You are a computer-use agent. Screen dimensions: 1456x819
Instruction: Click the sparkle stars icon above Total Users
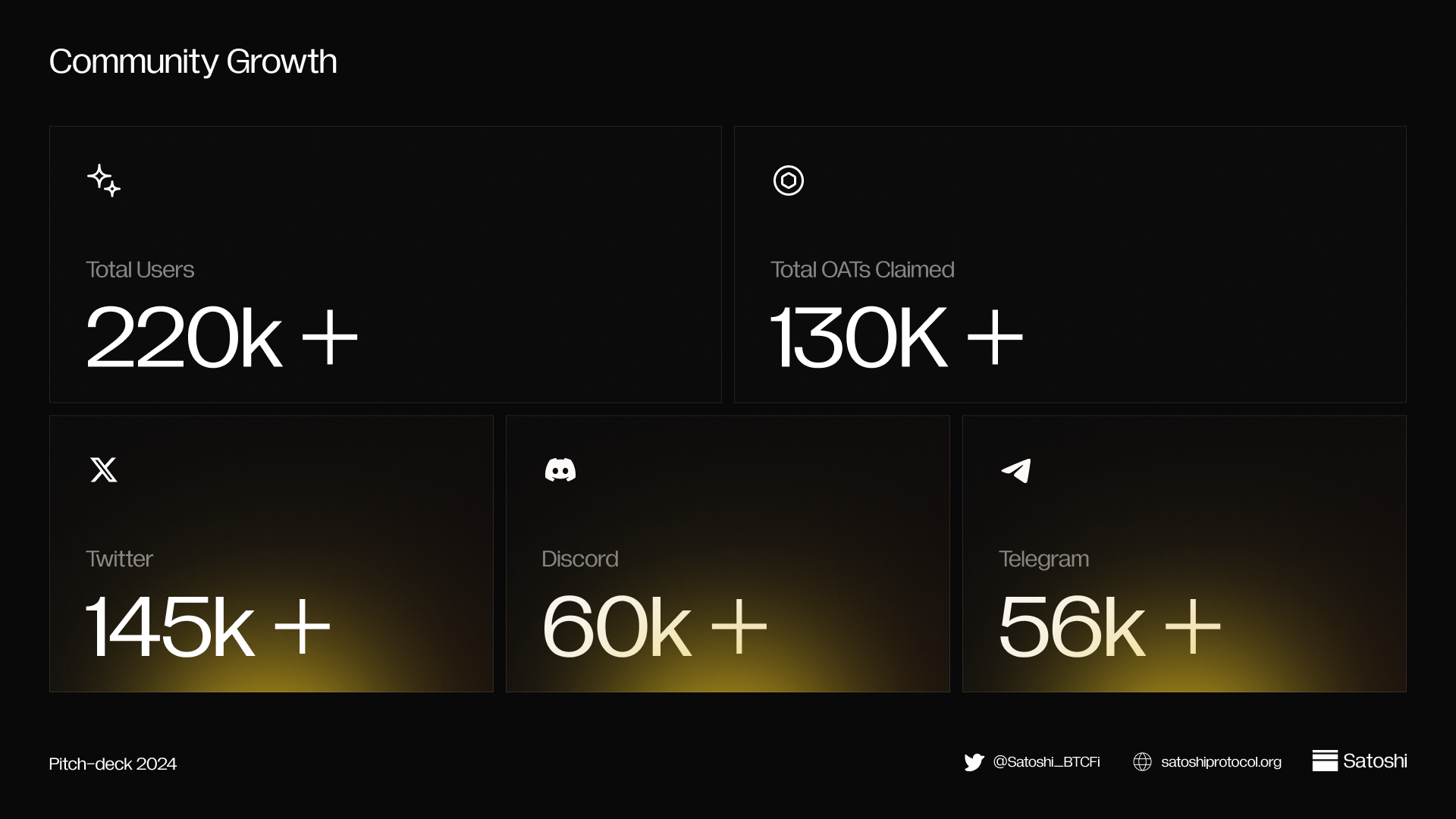104,180
